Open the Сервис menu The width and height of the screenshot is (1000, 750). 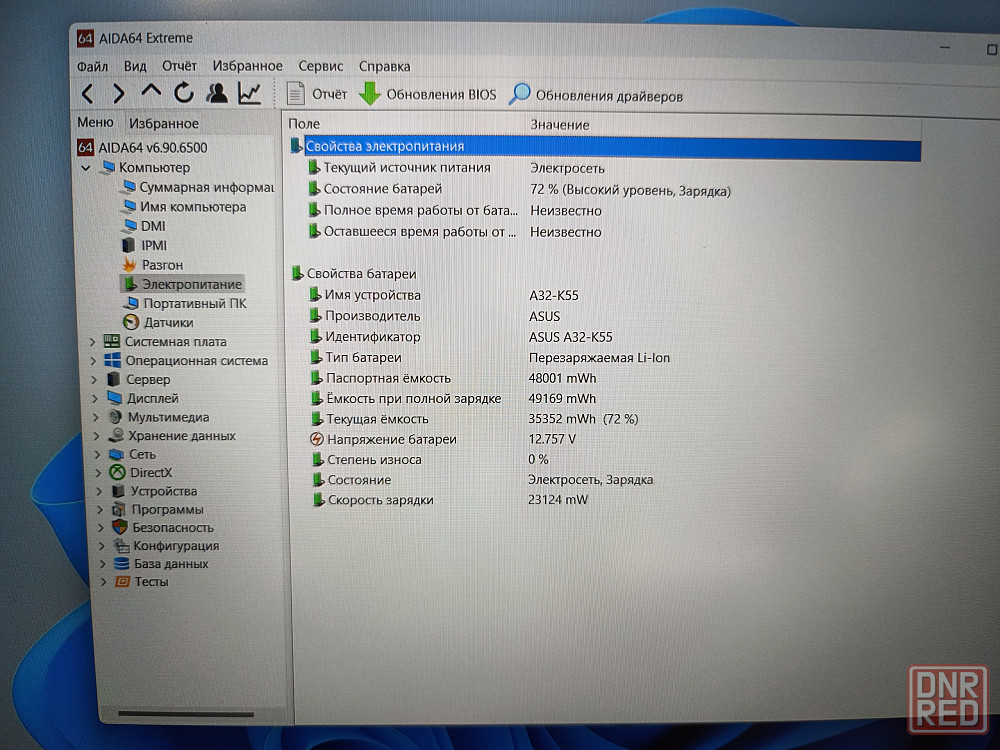(x=320, y=66)
